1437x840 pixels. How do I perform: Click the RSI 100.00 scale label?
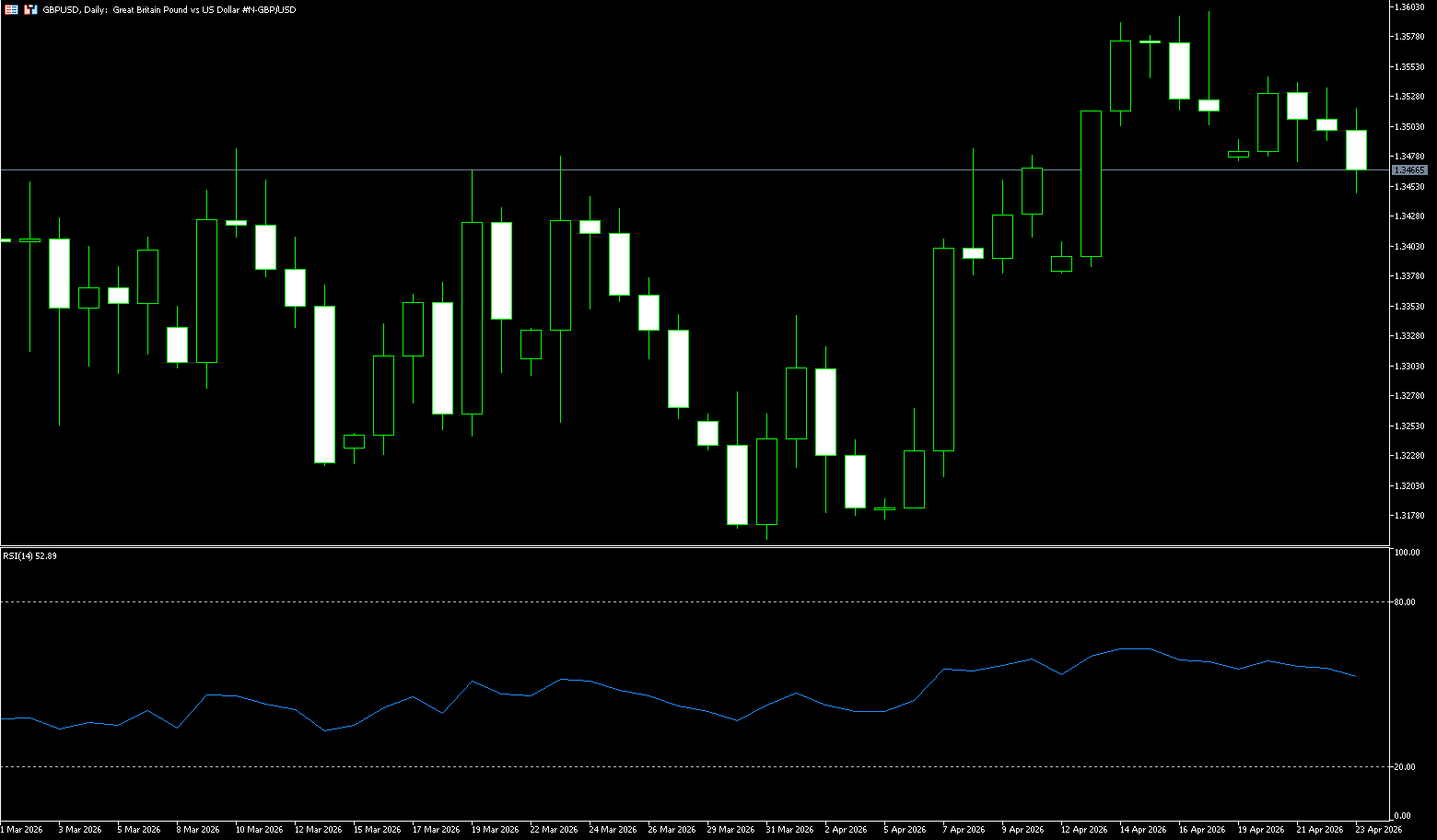(x=1407, y=553)
